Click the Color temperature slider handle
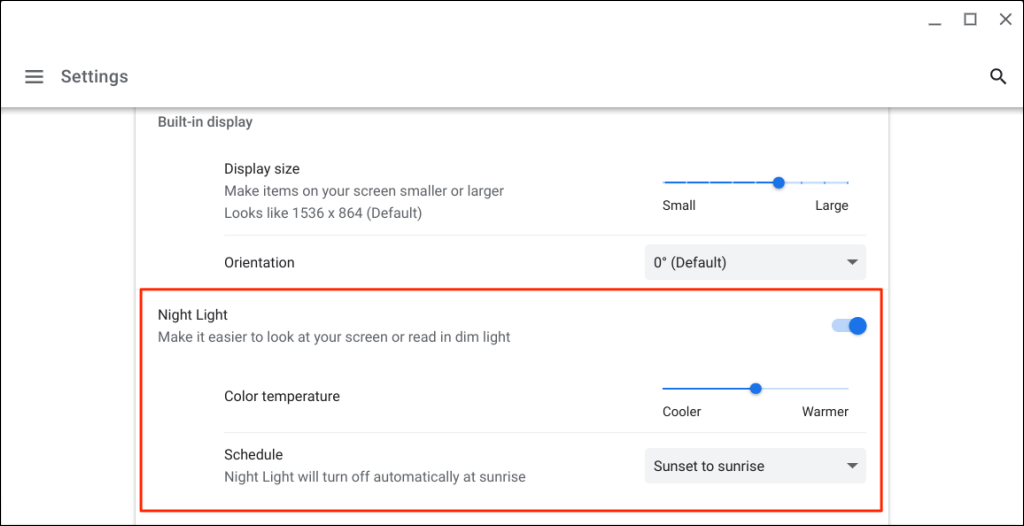 pos(756,388)
